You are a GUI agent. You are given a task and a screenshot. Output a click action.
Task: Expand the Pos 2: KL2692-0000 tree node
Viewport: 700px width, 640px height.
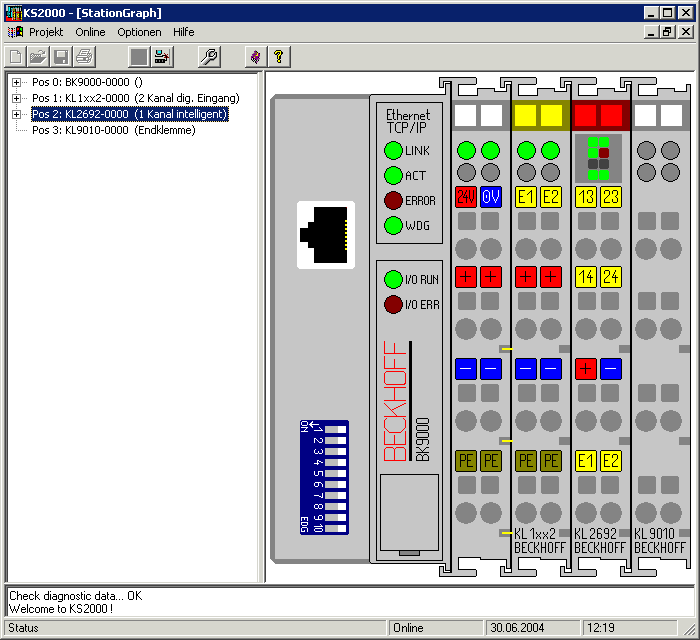click(17, 114)
